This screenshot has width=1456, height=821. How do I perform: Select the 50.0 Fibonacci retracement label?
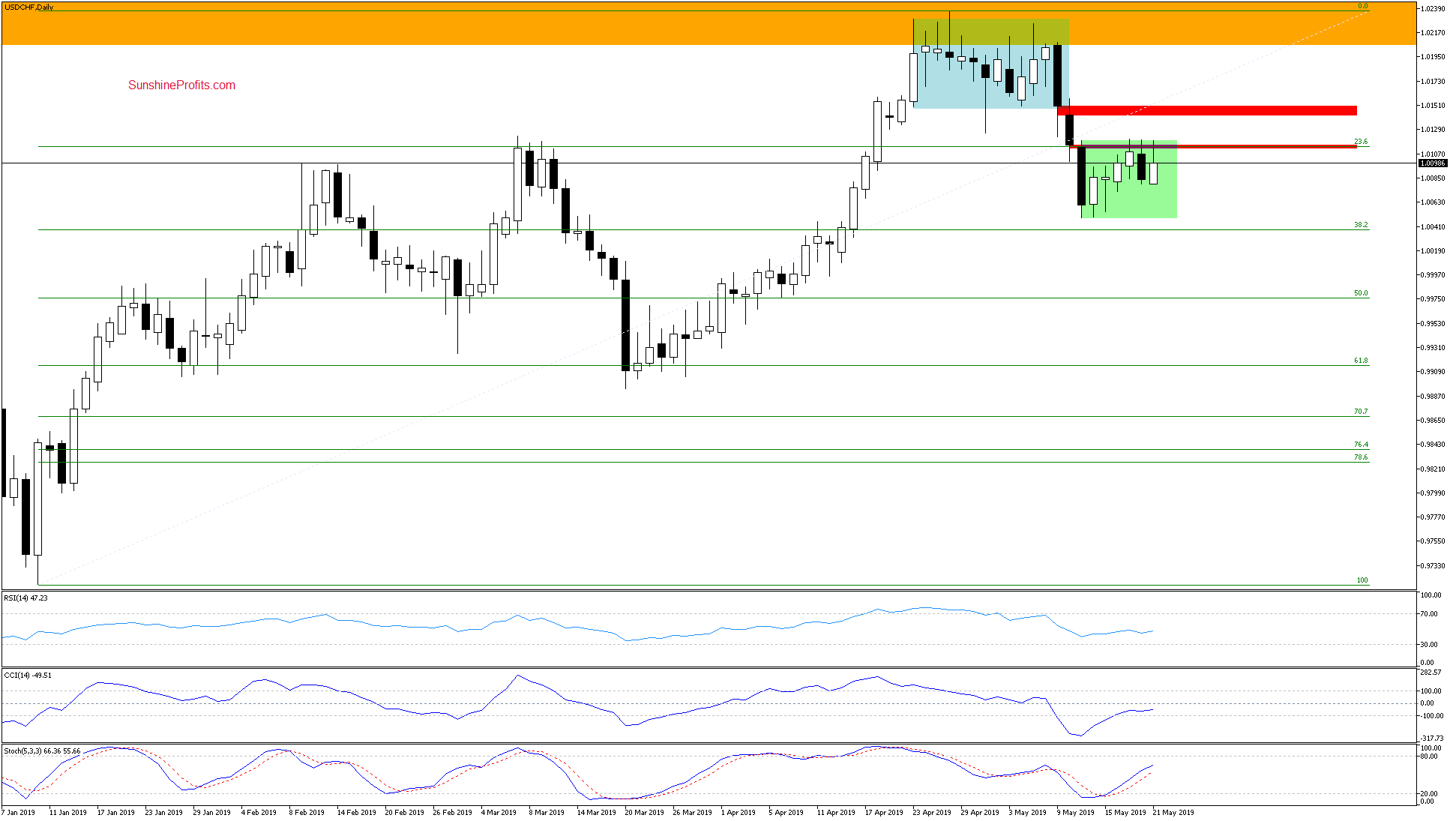1361,293
